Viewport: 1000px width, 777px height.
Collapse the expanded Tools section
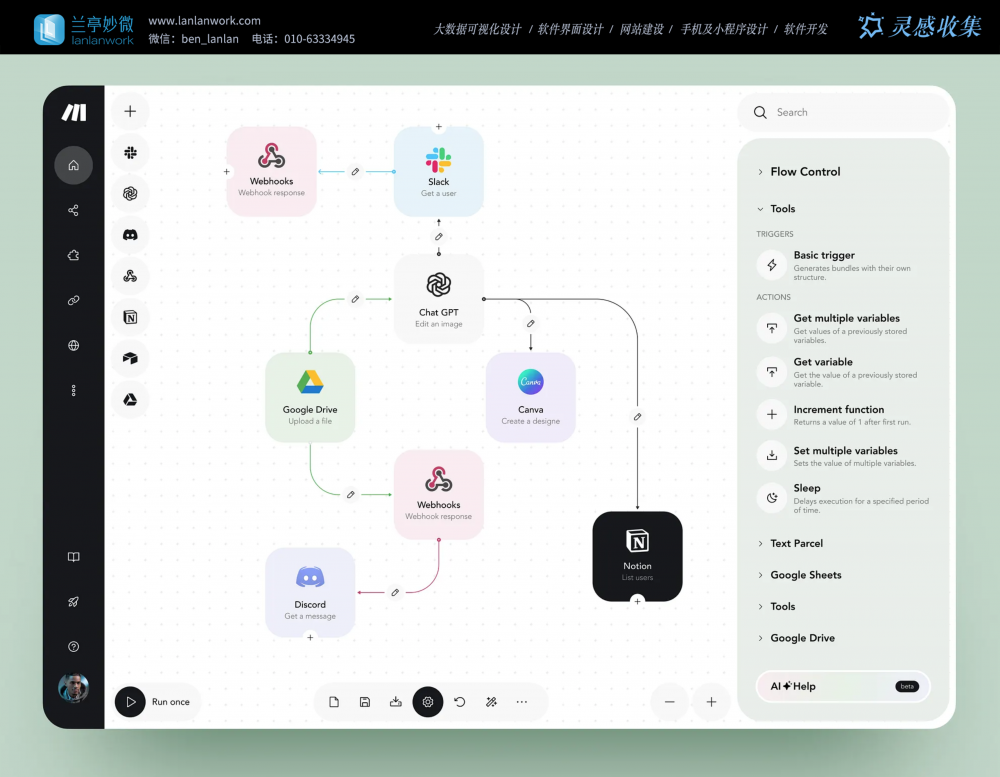pos(782,209)
